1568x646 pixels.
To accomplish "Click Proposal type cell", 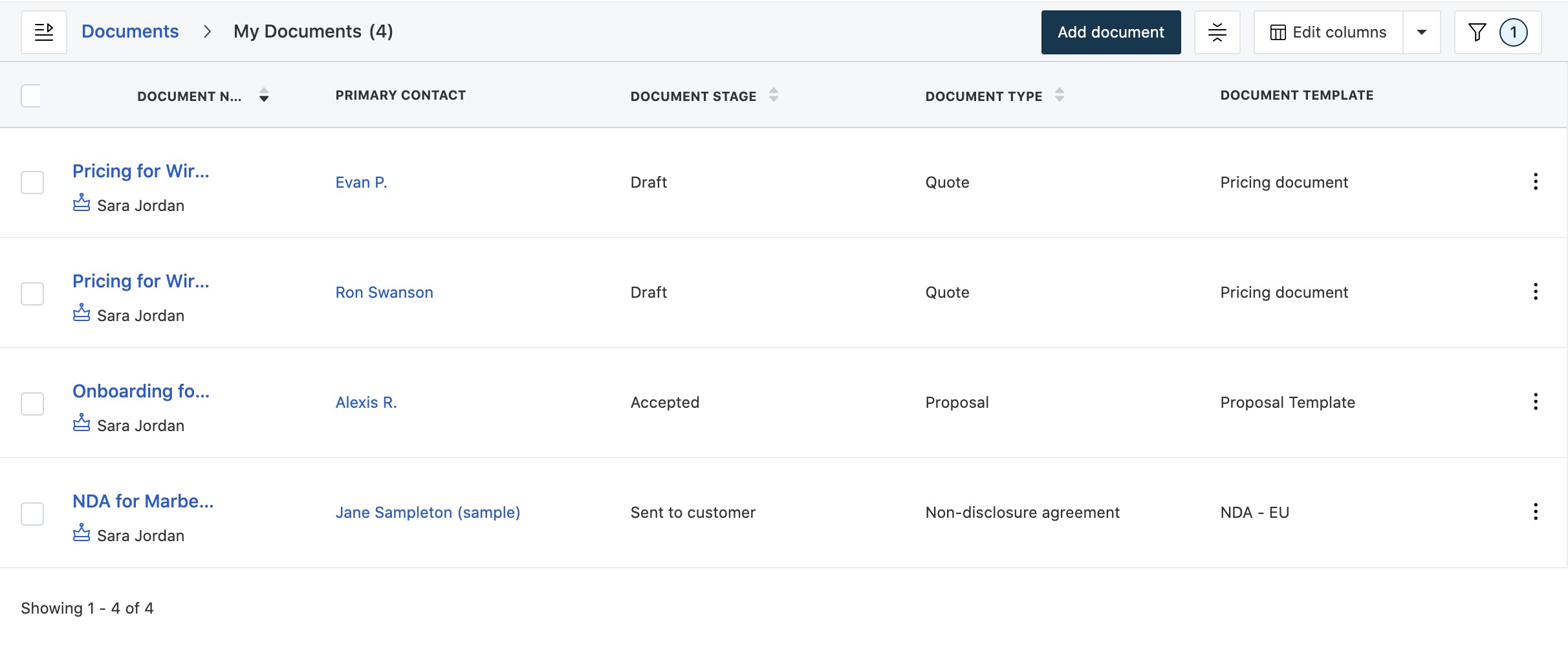I will point(957,403).
